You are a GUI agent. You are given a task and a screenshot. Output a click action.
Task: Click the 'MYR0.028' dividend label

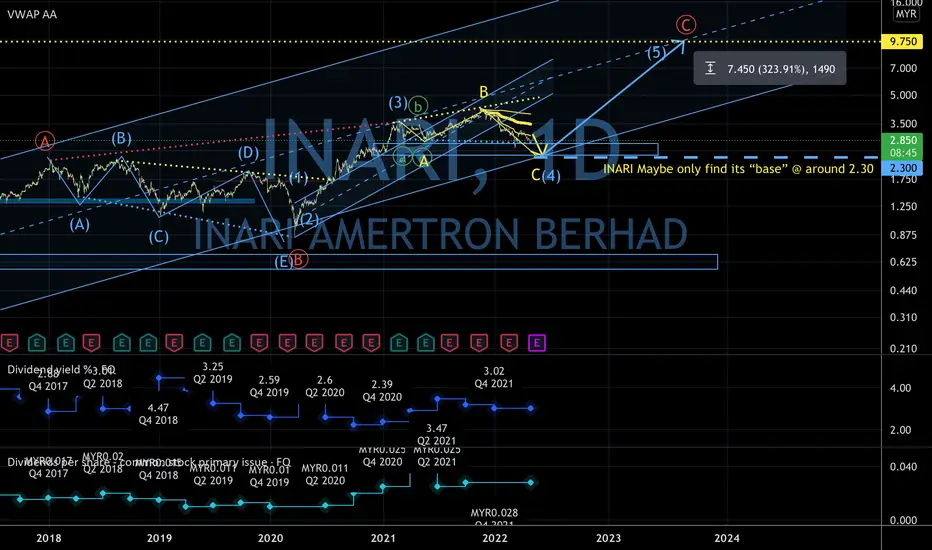tap(494, 513)
